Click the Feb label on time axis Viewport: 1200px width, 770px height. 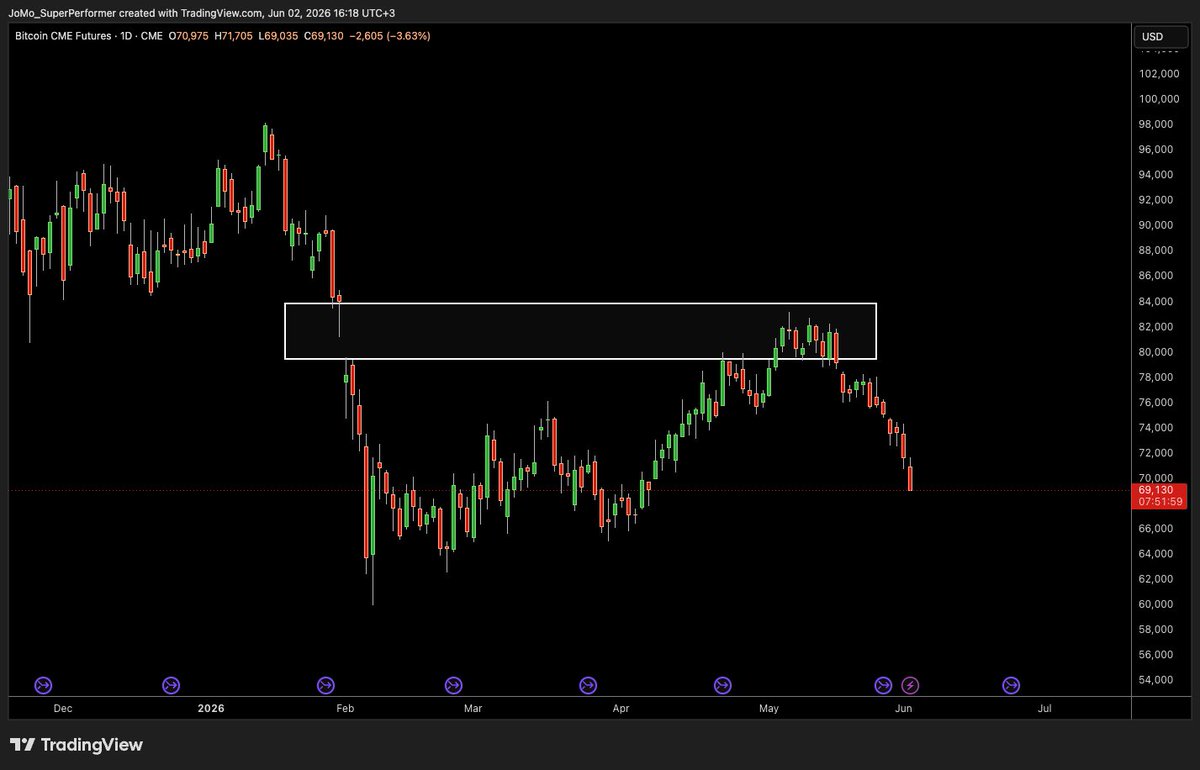coord(344,708)
